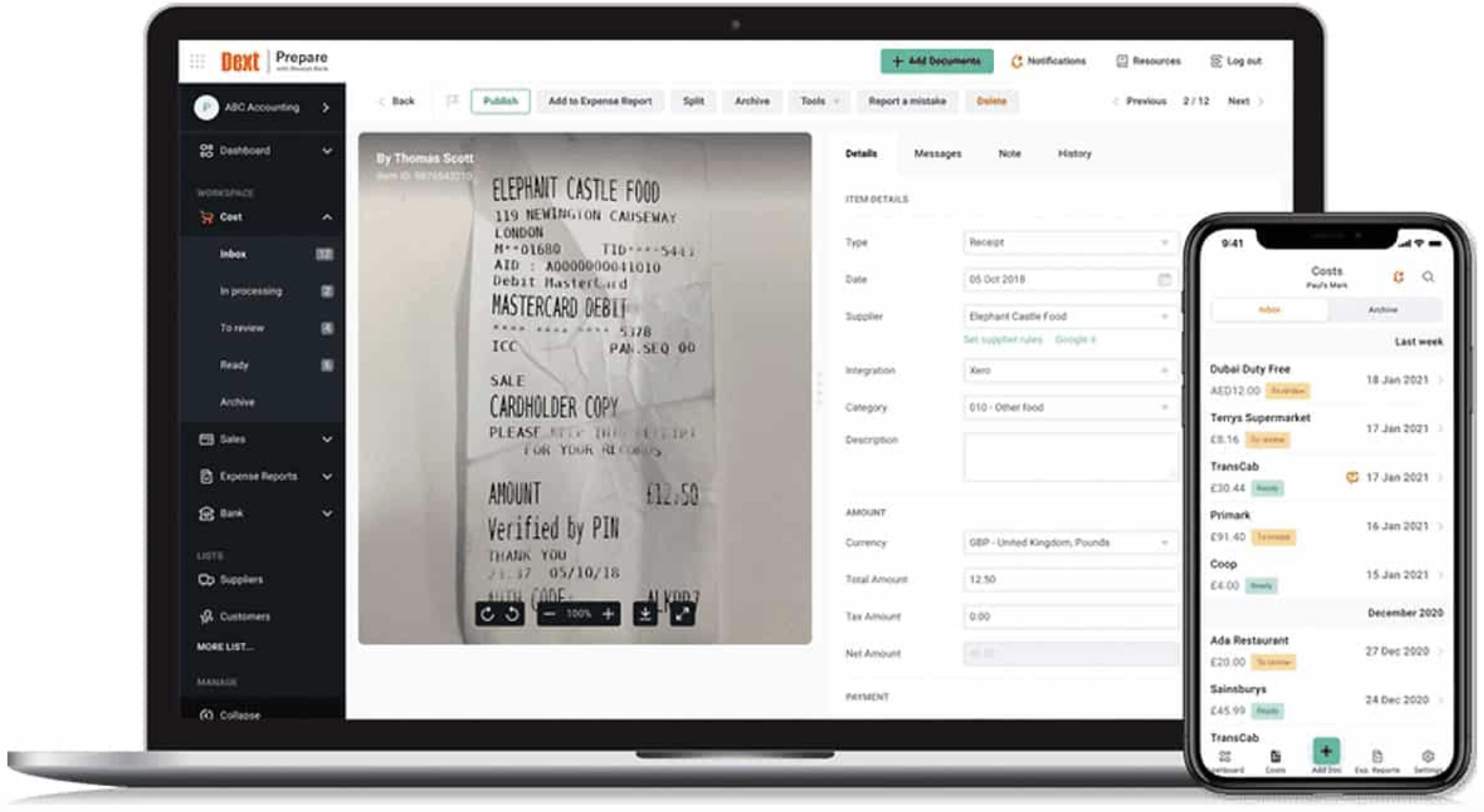This screenshot has width=1484, height=812.
Task: Click Add to Expense Report
Action: 600,101
